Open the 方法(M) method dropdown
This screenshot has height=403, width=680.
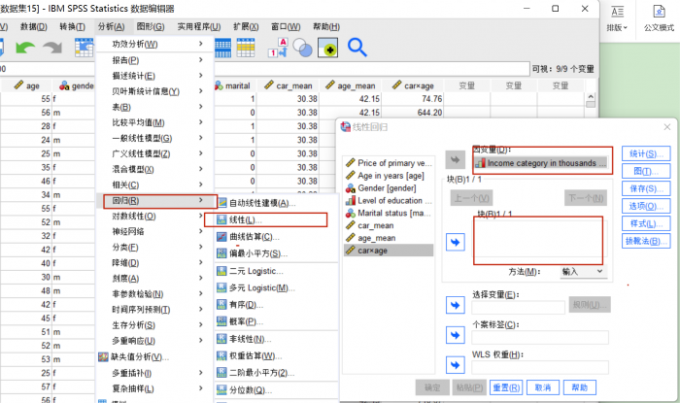pos(582,272)
